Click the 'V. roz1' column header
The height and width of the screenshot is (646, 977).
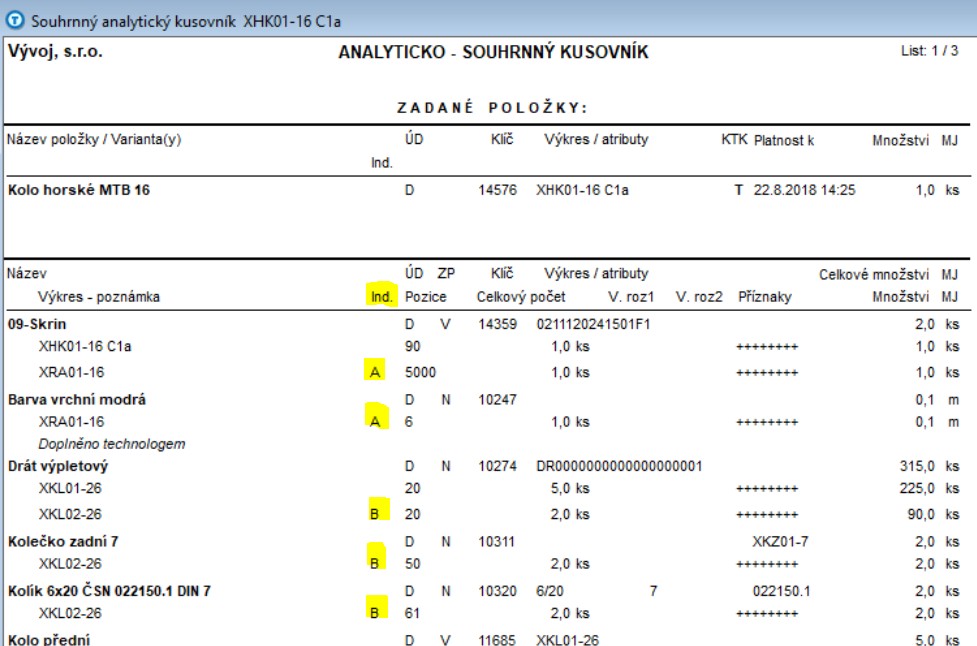point(631,297)
